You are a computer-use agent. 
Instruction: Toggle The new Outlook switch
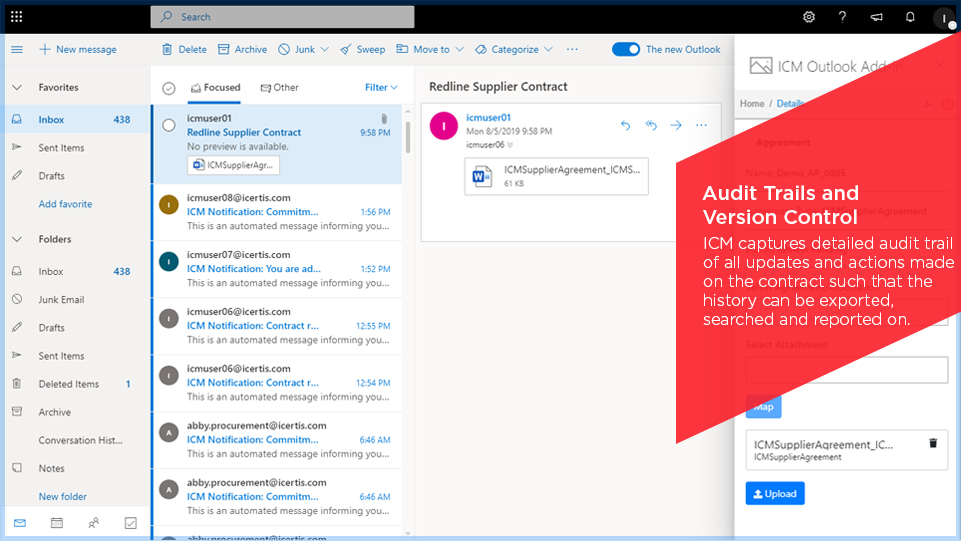(626, 50)
